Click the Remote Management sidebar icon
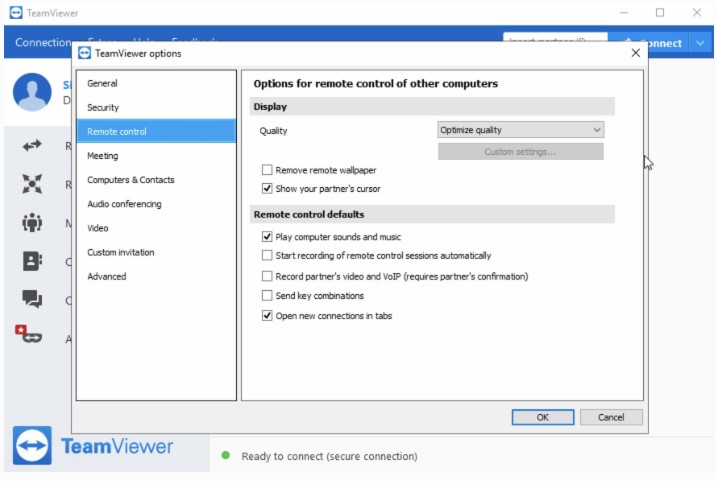Viewport: 716px width, 481px height. 32,184
